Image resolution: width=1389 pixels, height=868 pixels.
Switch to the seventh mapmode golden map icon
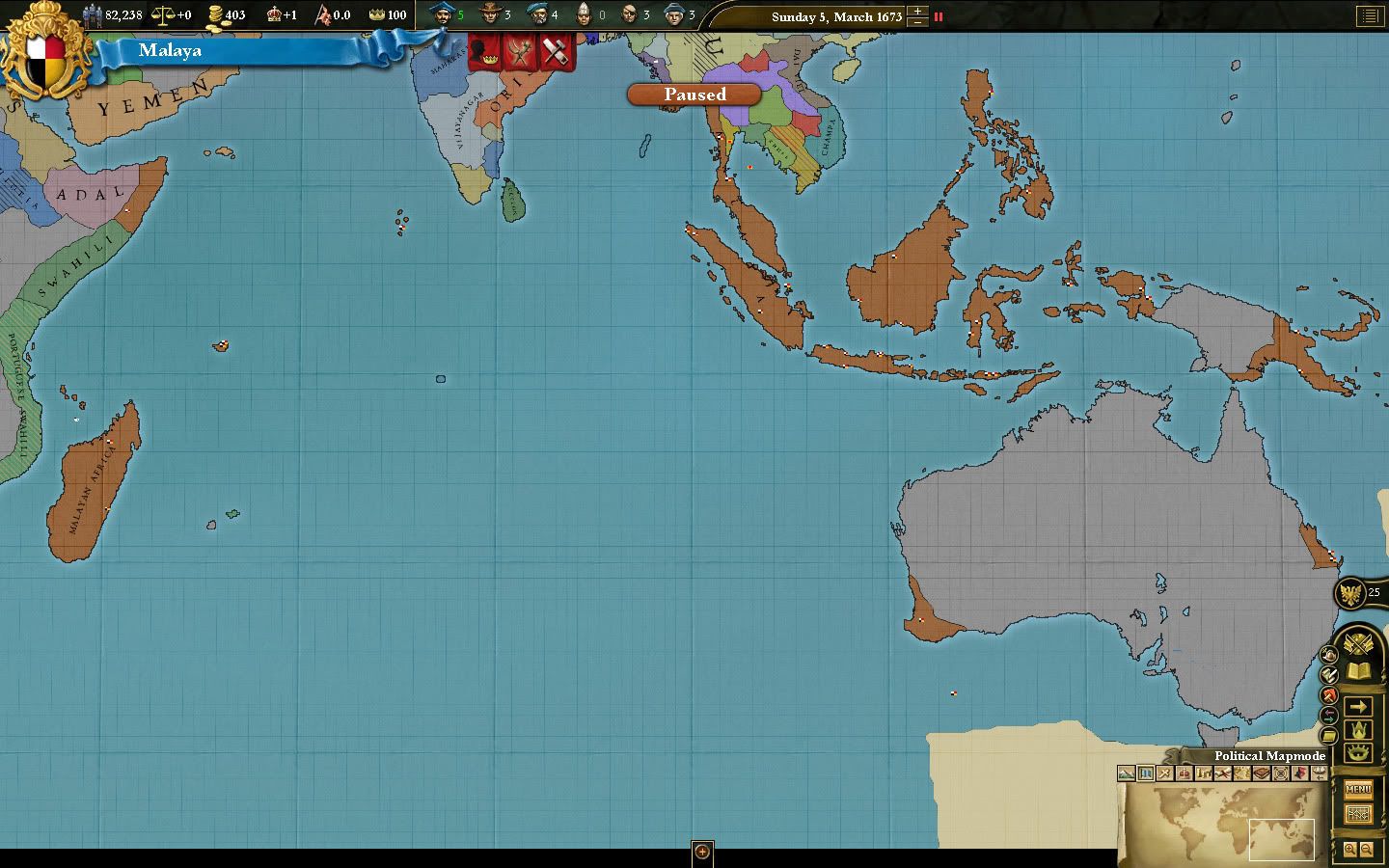pos(1241,773)
